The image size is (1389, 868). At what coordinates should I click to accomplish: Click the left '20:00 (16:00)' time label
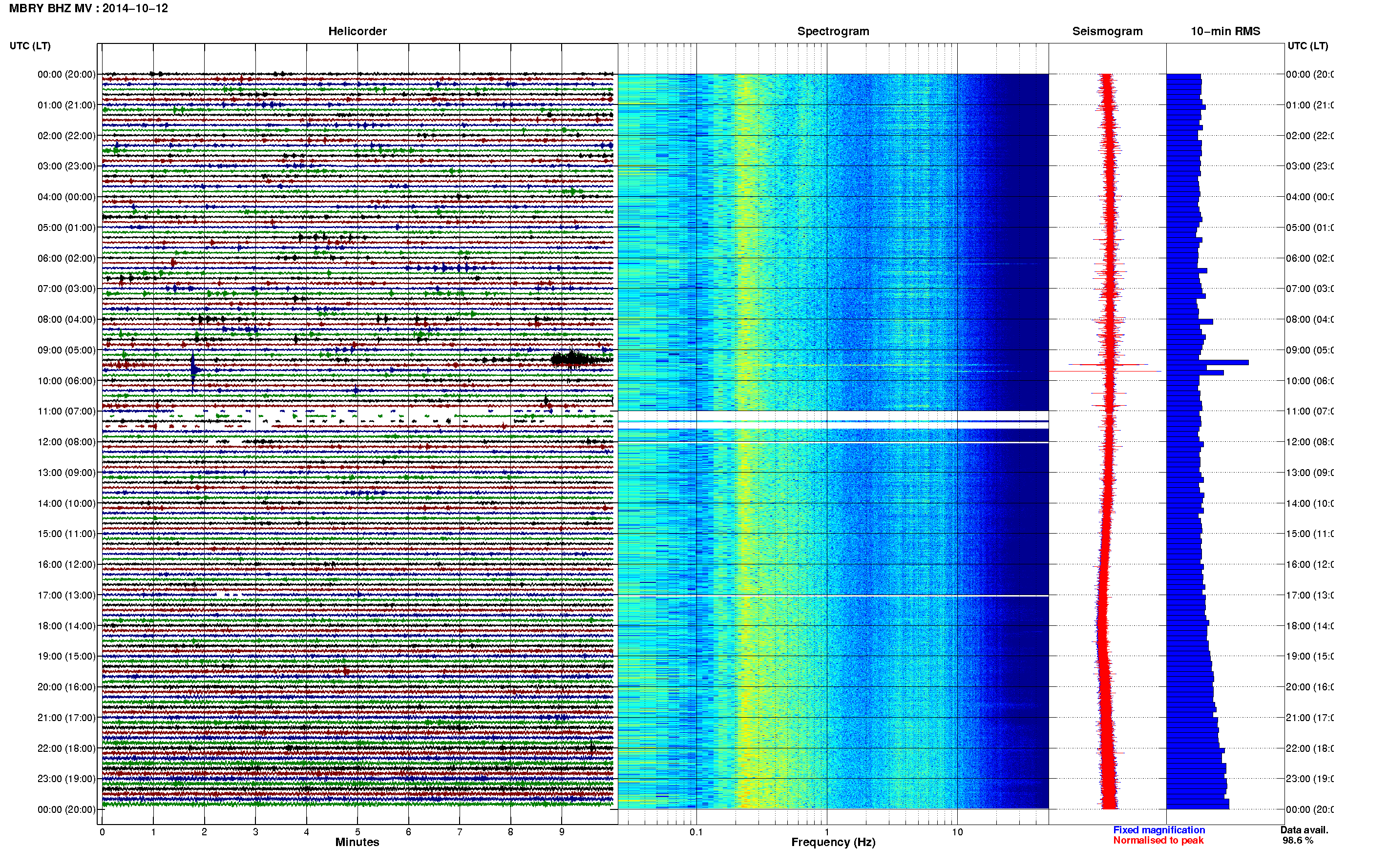[x=66, y=687]
